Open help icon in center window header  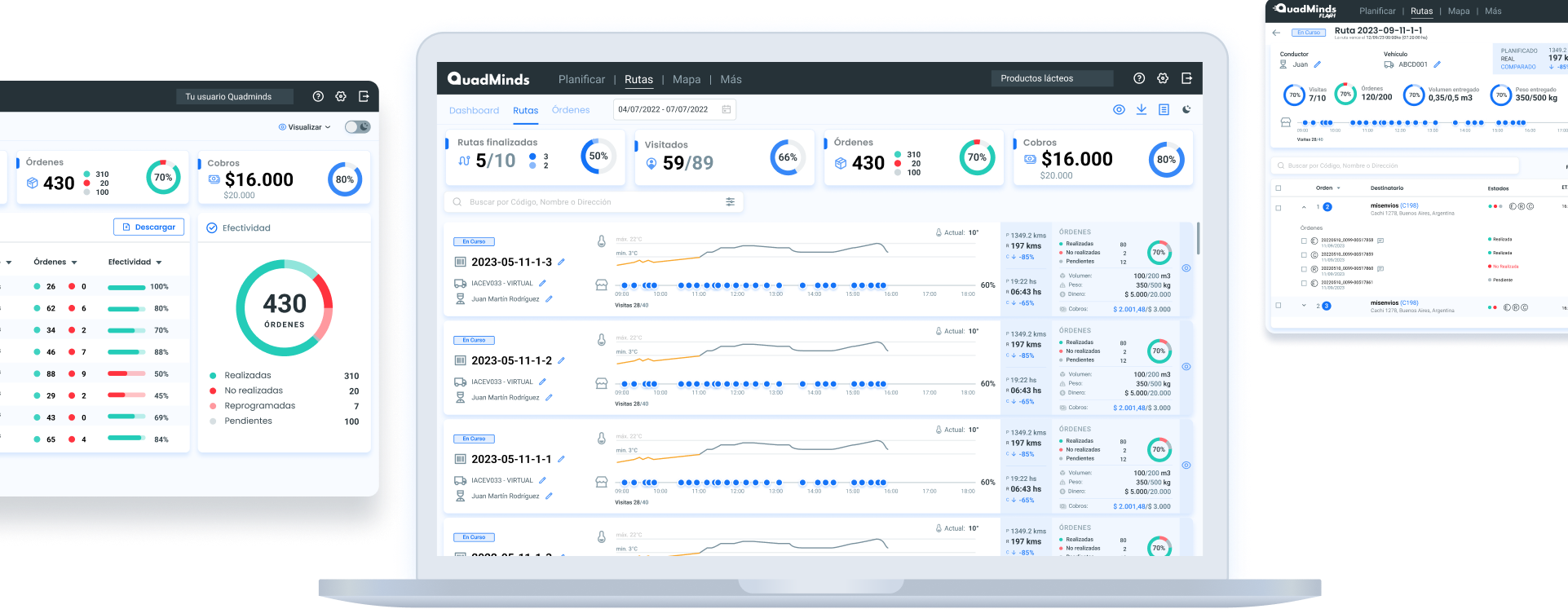point(1139,78)
